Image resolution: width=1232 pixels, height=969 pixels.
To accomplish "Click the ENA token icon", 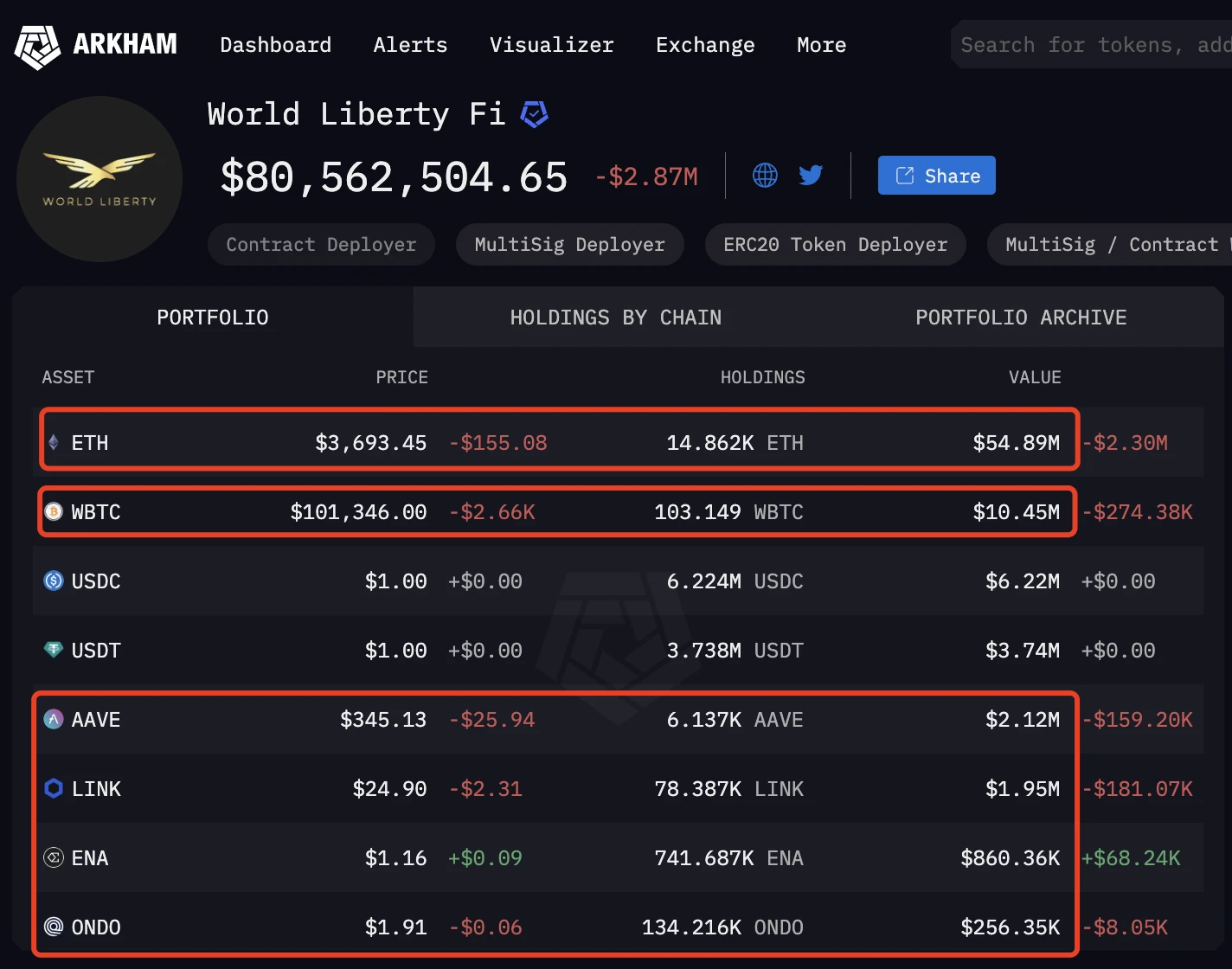I will 54,858.
